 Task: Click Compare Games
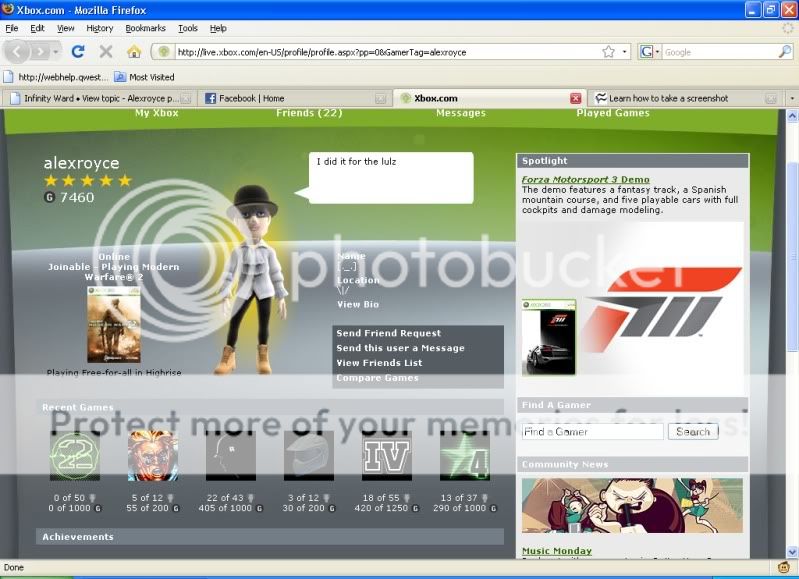pos(377,378)
